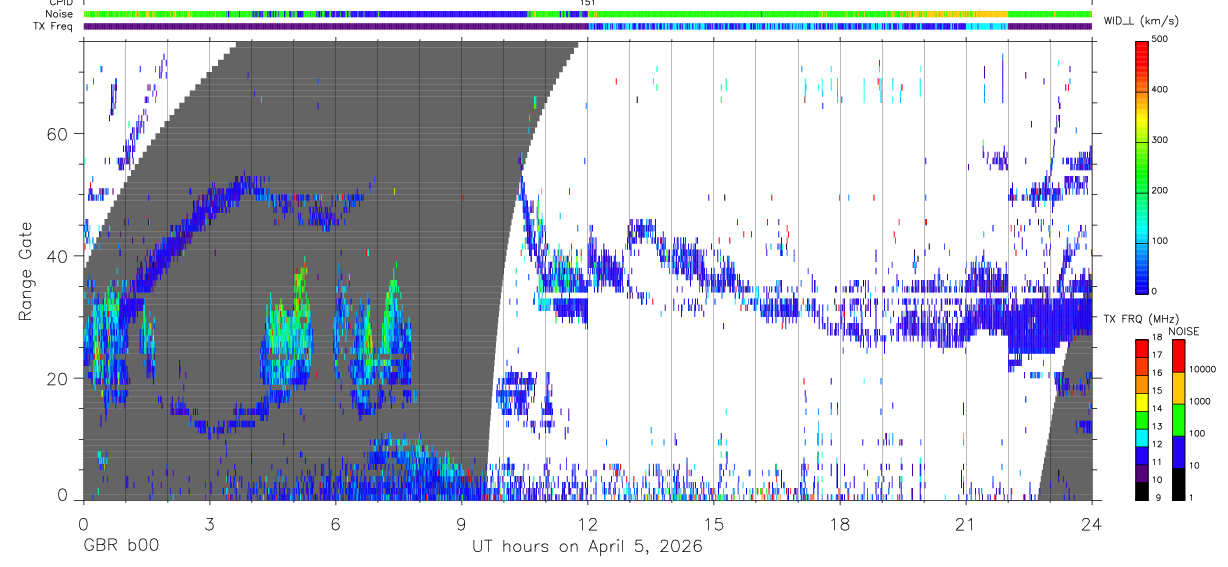Select the 100 tick on the width scale
The height and width of the screenshot is (567, 1228).
point(1161,241)
